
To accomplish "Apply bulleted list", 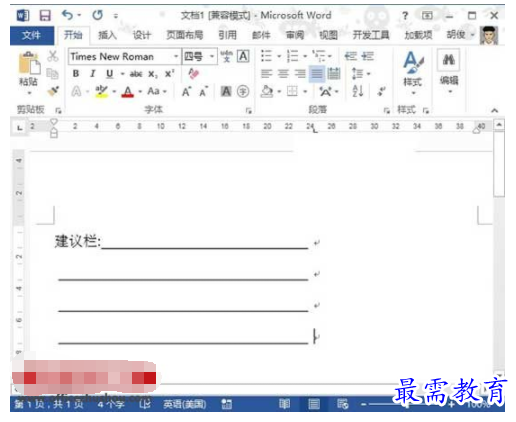I will (x=266, y=56).
